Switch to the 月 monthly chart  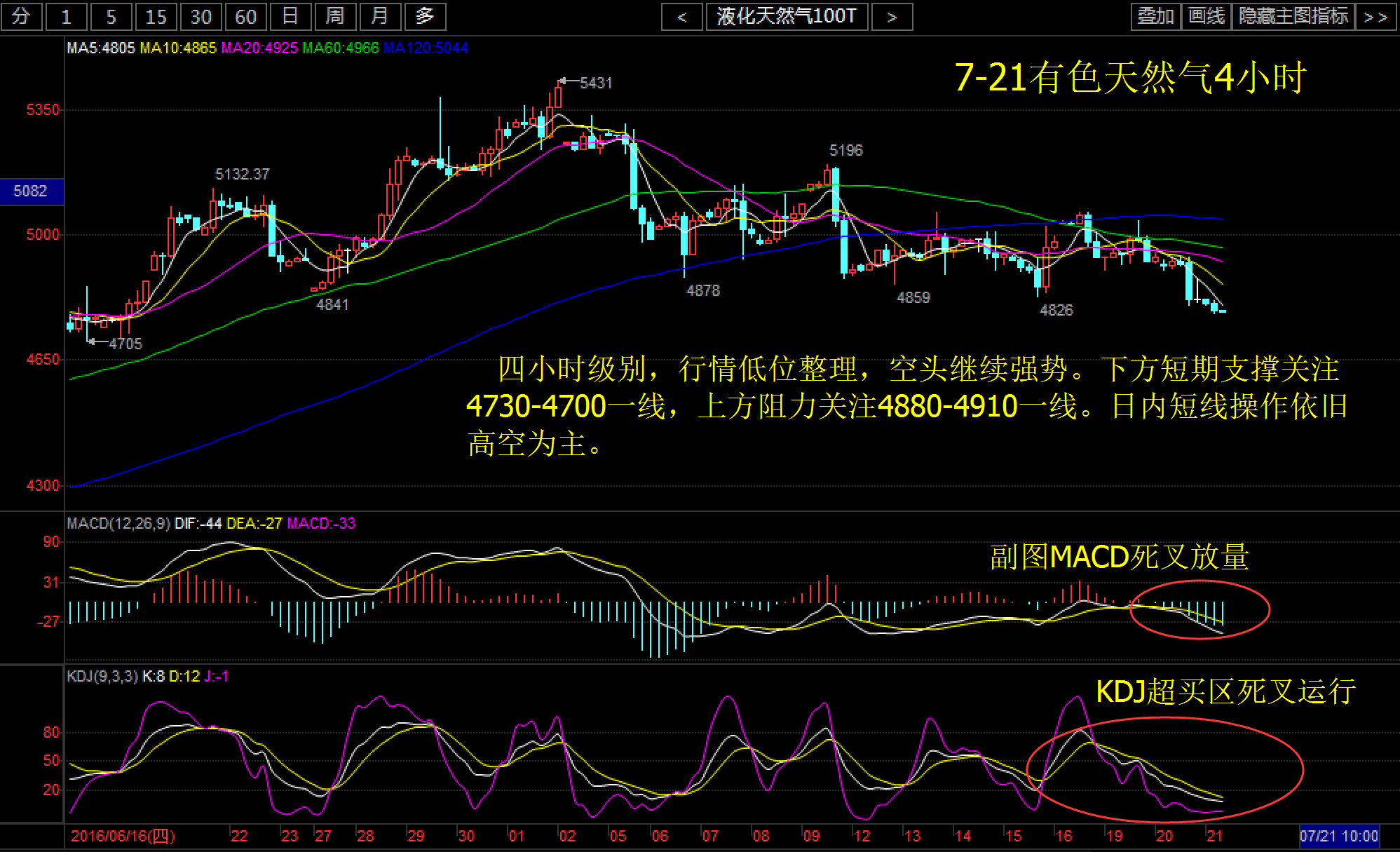[381, 16]
